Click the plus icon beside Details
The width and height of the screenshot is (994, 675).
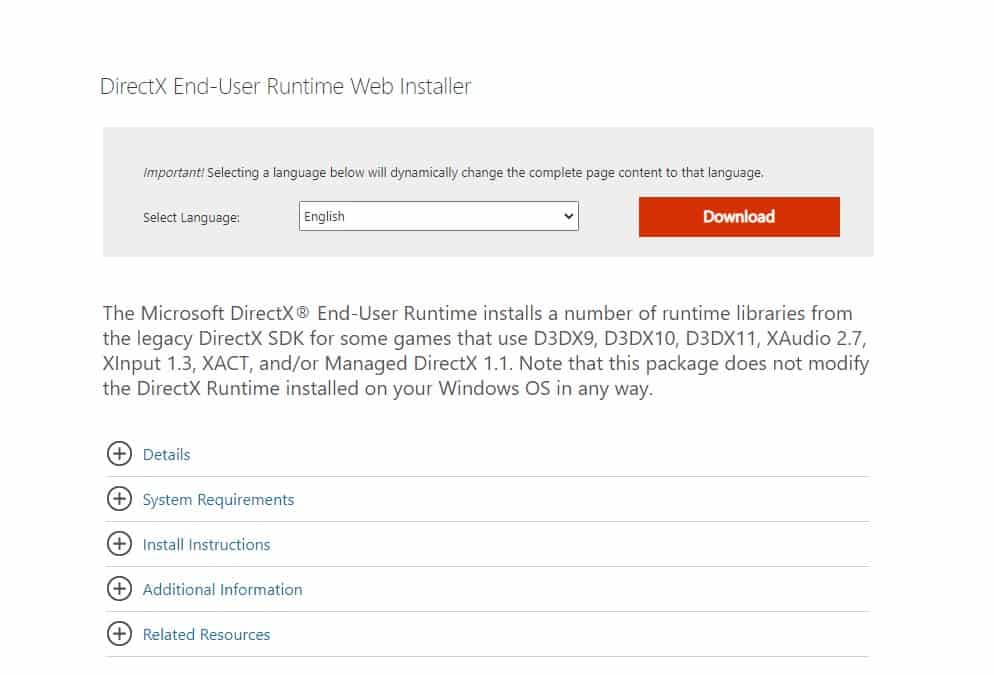[119, 454]
